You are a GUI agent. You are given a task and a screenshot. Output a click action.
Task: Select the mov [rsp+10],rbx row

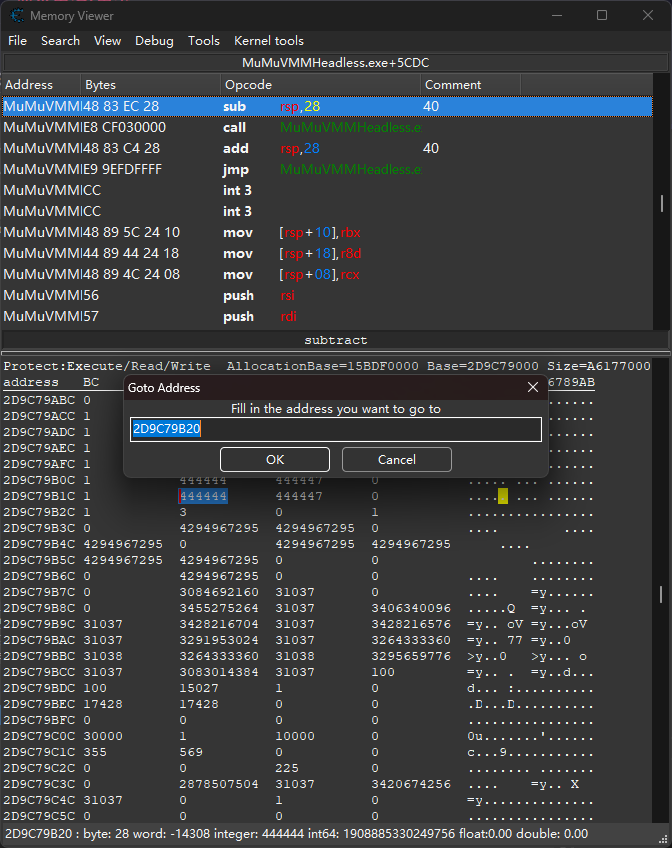pyautogui.click(x=327, y=233)
